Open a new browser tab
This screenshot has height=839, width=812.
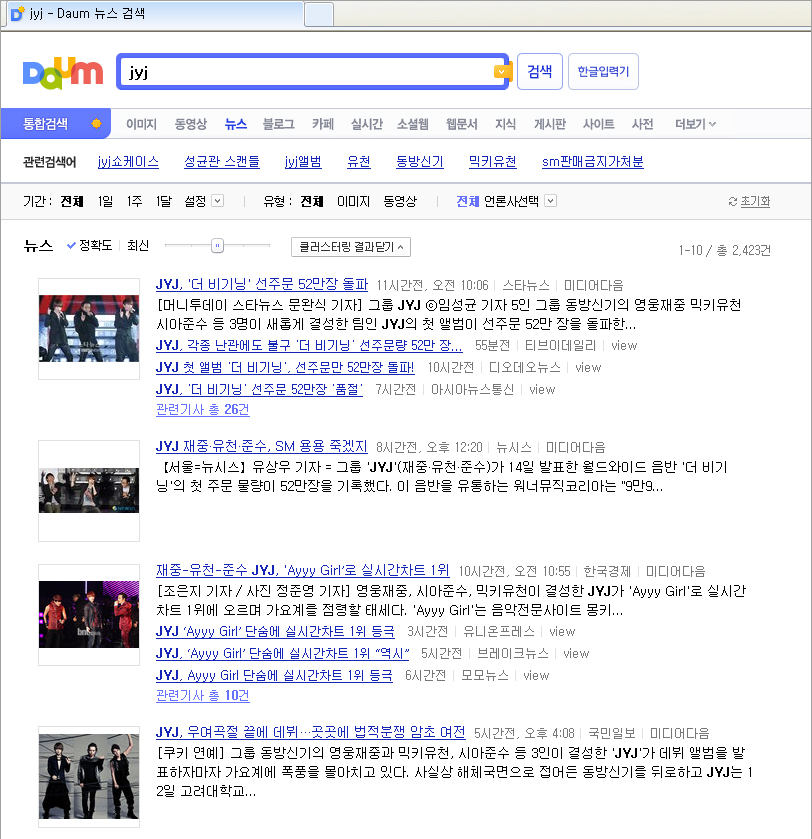(x=319, y=14)
